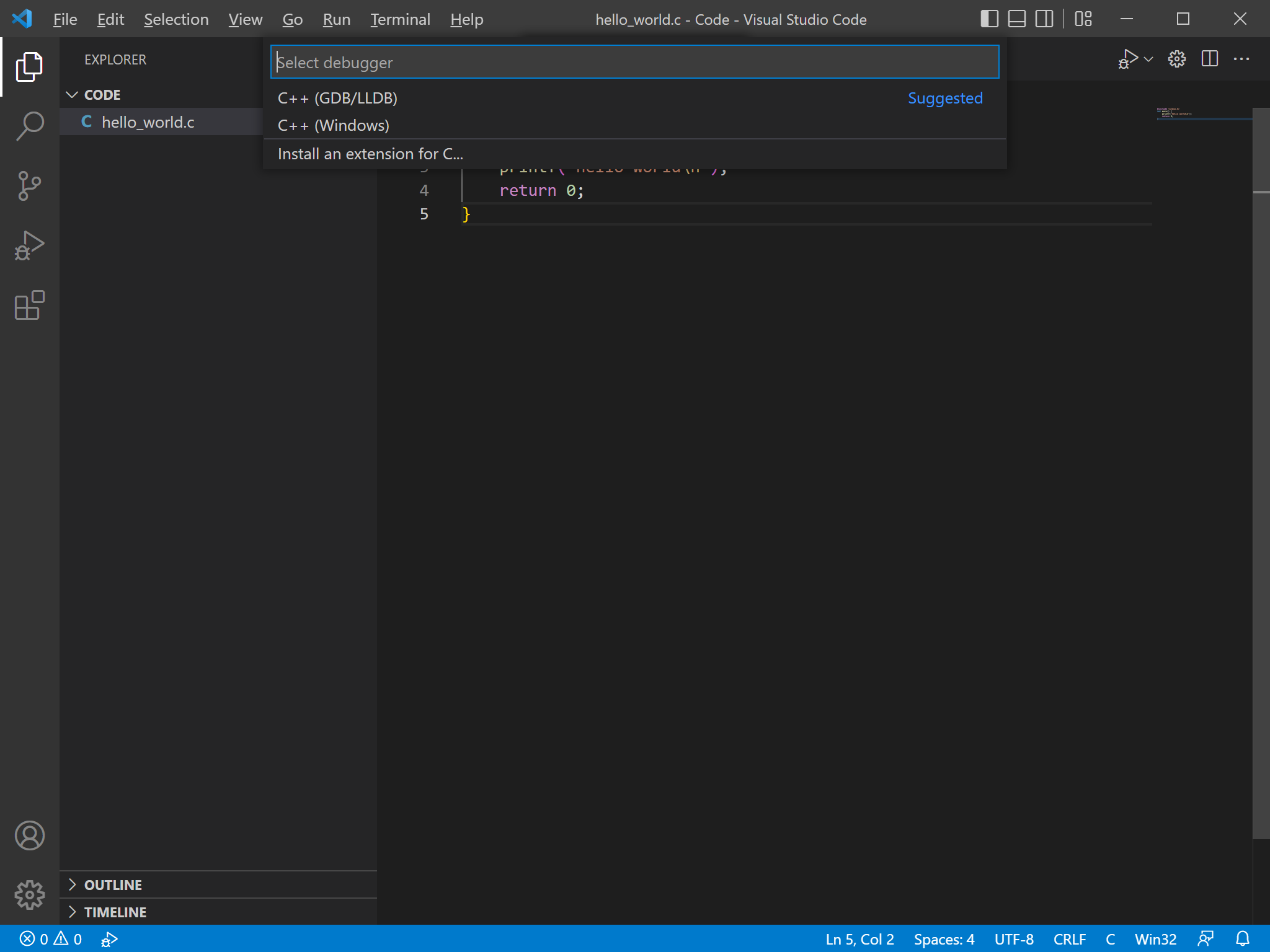Open the File menu
The width and height of the screenshot is (1270, 952).
click(x=64, y=18)
